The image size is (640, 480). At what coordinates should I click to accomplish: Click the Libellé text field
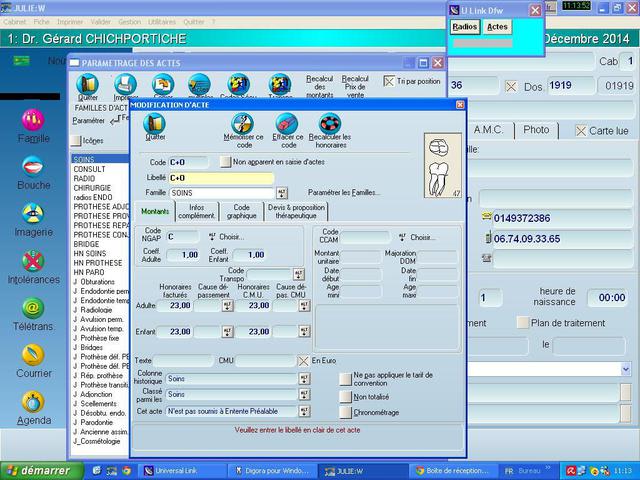click(x=220, y=178)
